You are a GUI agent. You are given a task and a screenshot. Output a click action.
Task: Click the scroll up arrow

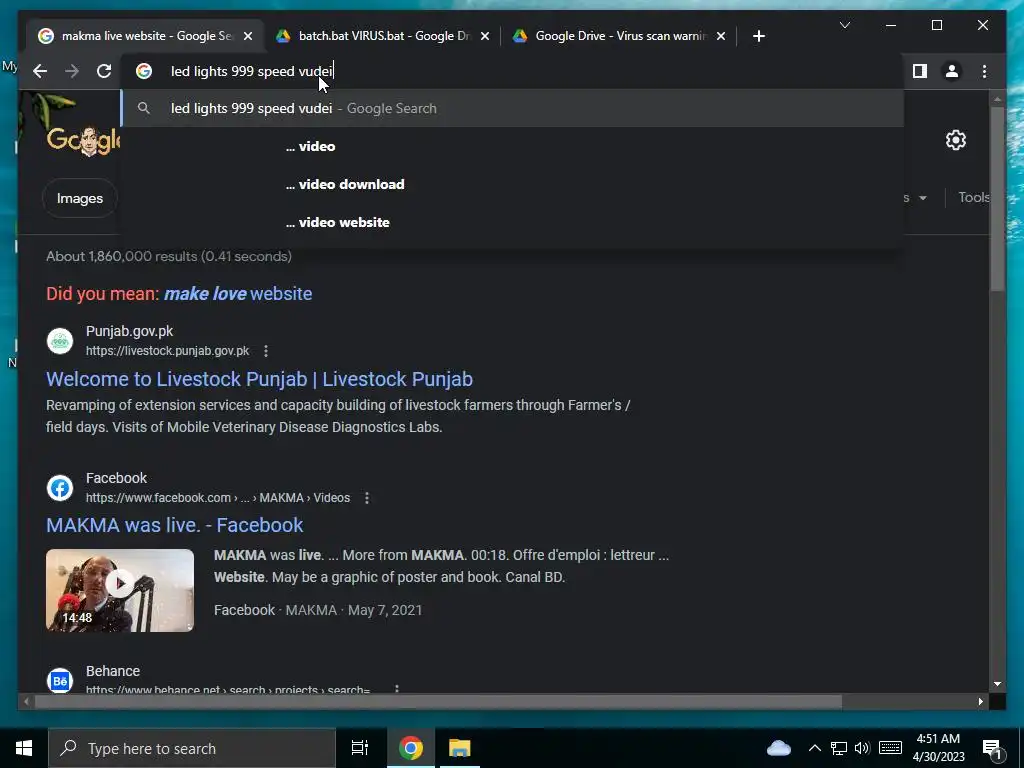click(x=997, y=99)
